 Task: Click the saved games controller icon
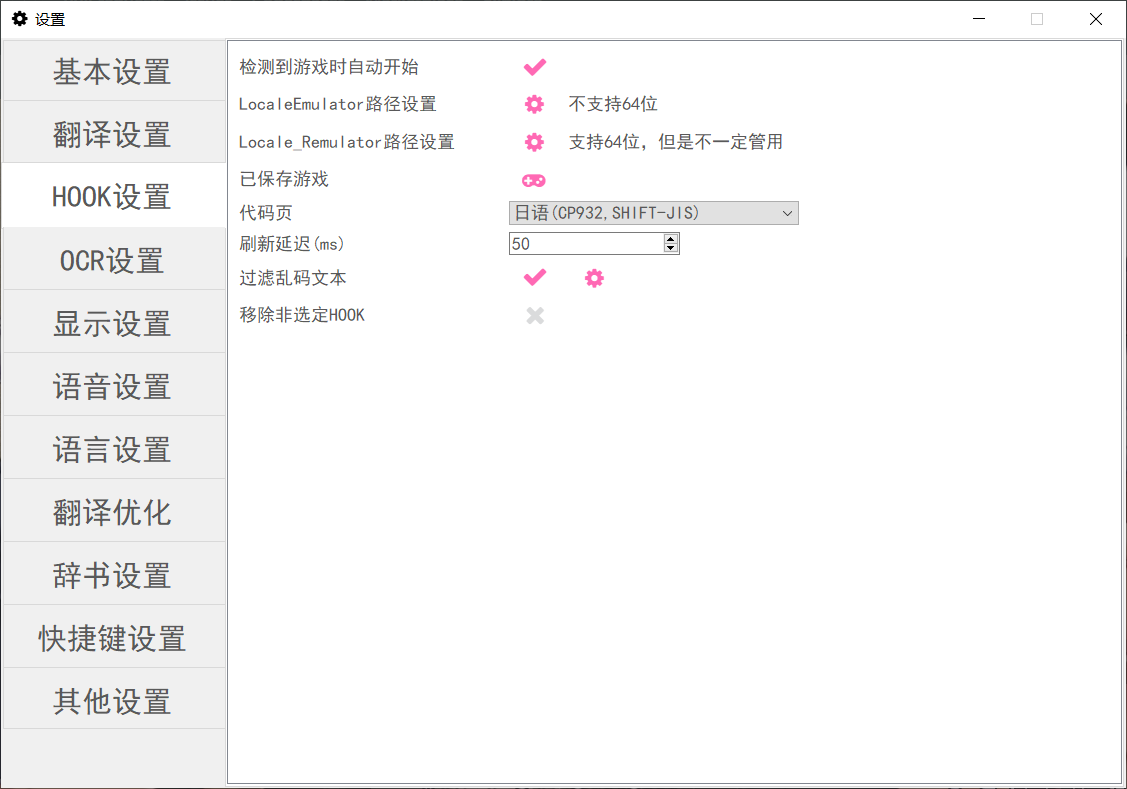tap(534, 180)
